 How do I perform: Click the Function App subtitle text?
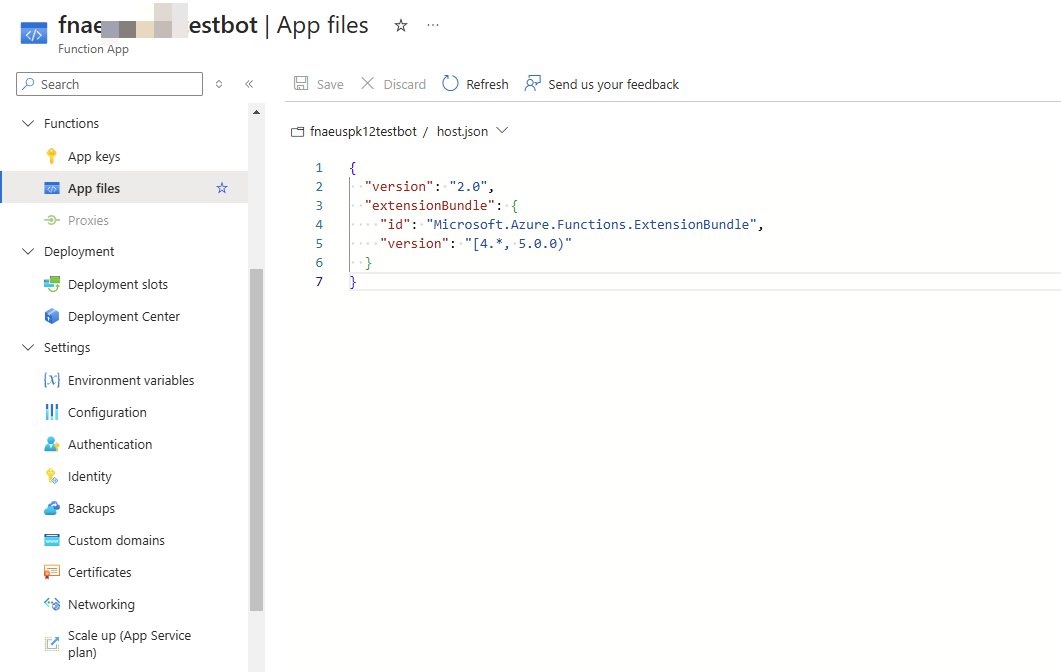click(x=93, y=49)
